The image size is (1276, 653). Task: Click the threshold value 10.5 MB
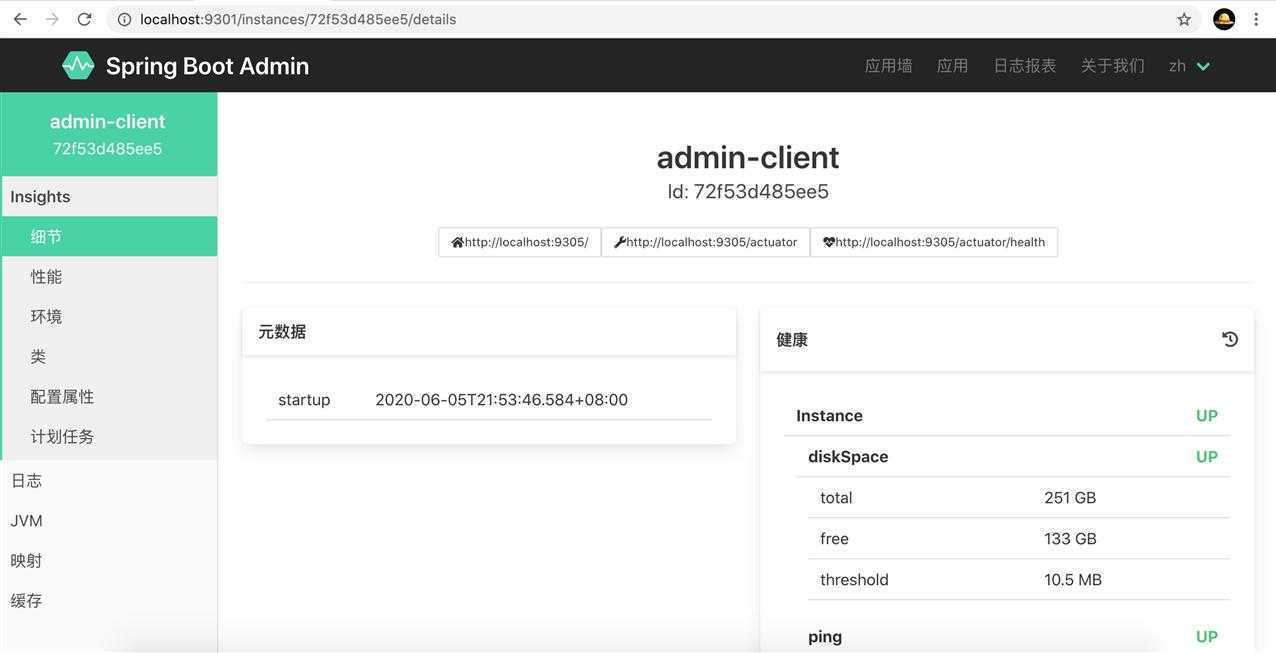[1073, 580]
